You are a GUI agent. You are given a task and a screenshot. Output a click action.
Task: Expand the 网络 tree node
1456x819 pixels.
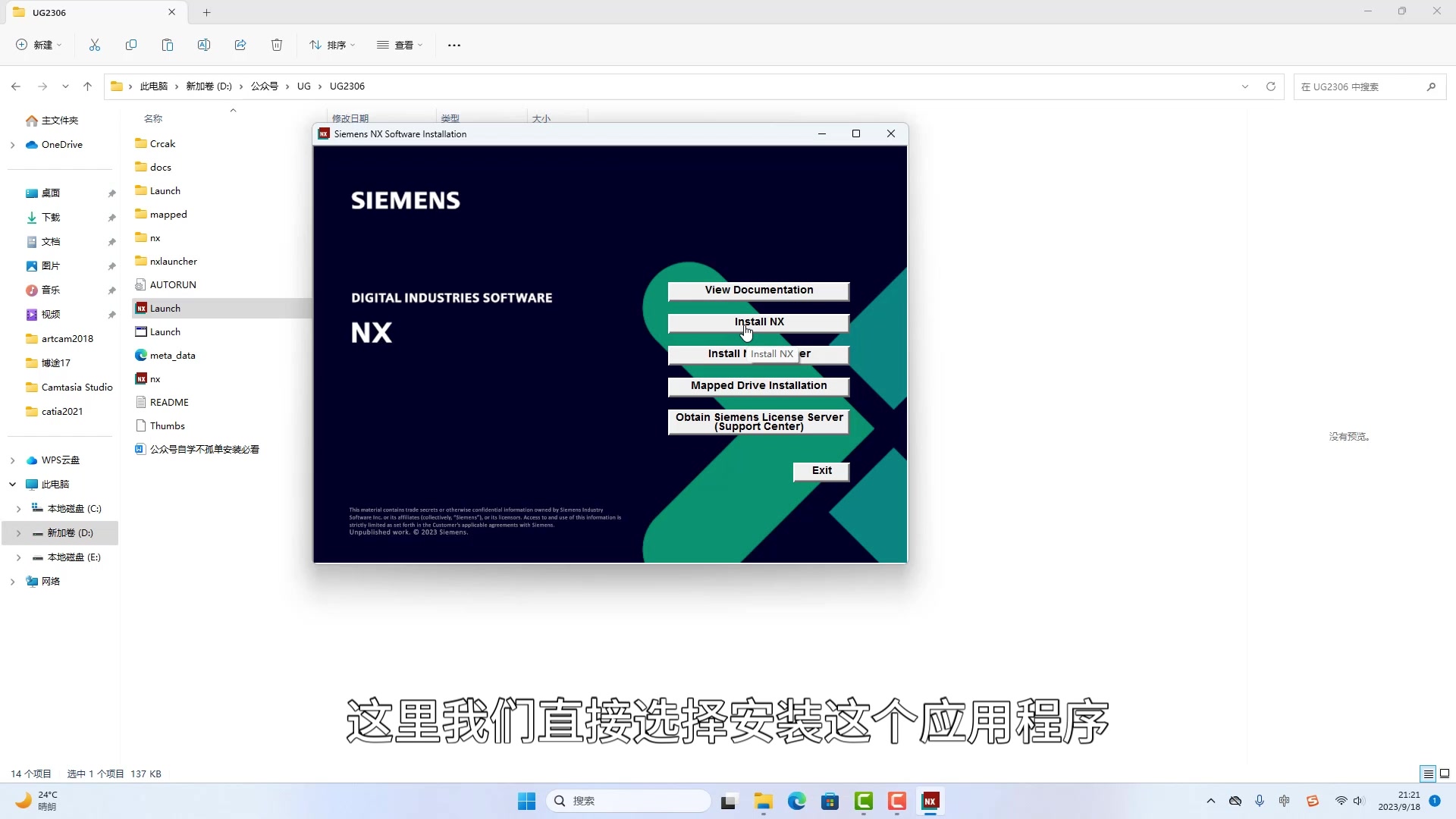(x=12, y=582)
